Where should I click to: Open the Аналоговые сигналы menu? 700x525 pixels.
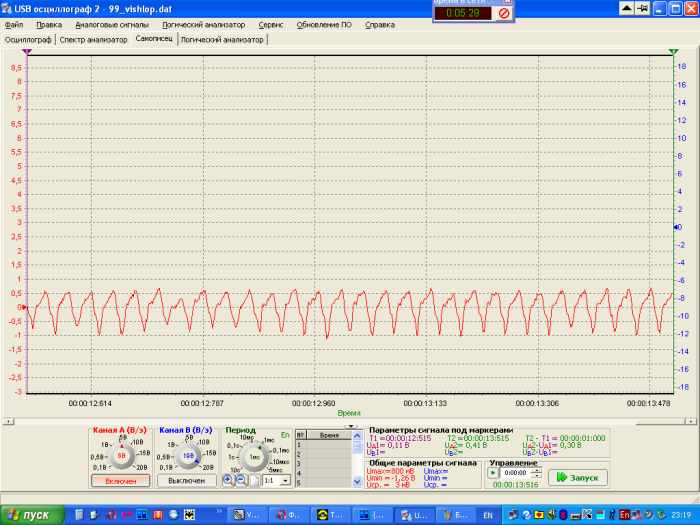[x=112, y=25]
